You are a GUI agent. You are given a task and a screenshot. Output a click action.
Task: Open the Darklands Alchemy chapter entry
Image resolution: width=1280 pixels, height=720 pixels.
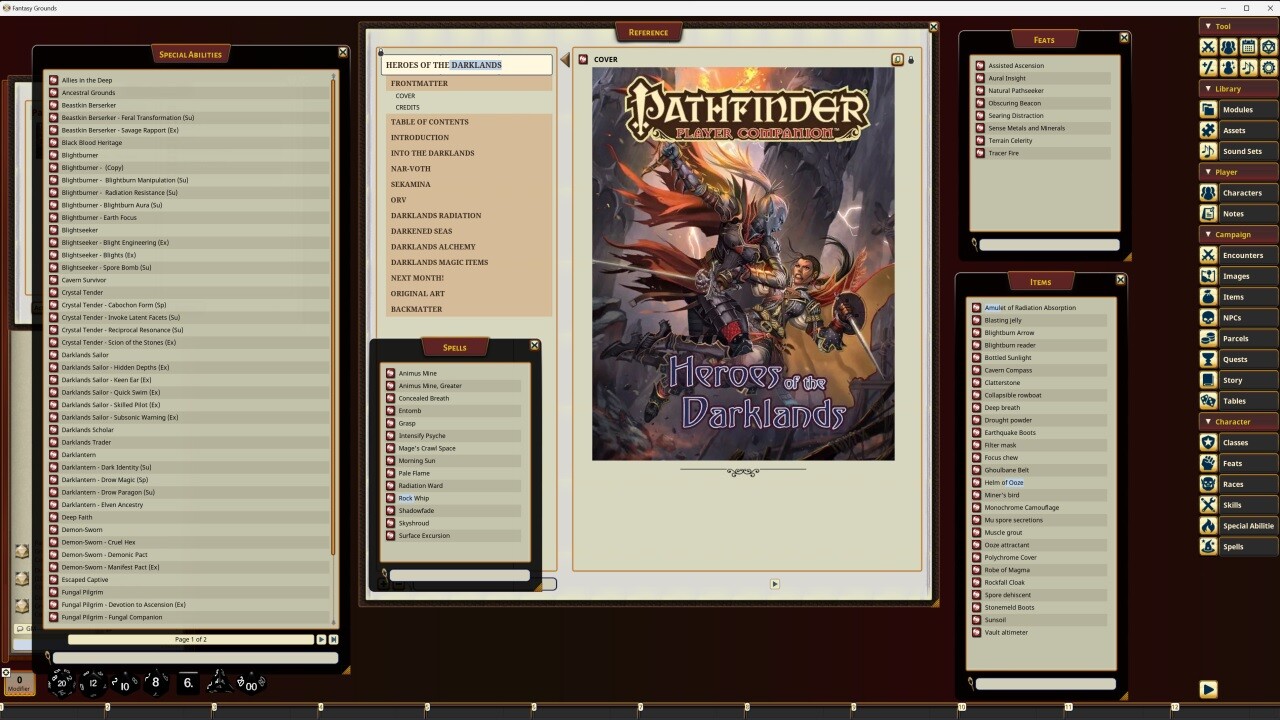[433, 246]
